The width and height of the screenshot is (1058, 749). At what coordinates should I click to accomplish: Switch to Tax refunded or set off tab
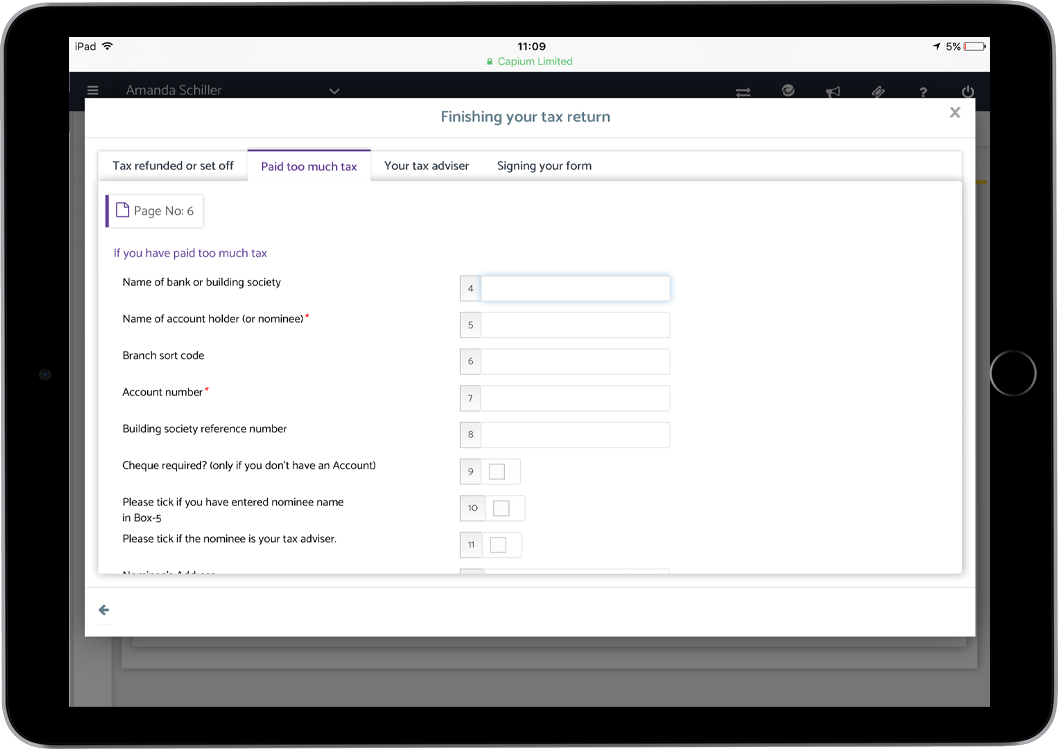(x=173, y=166)
